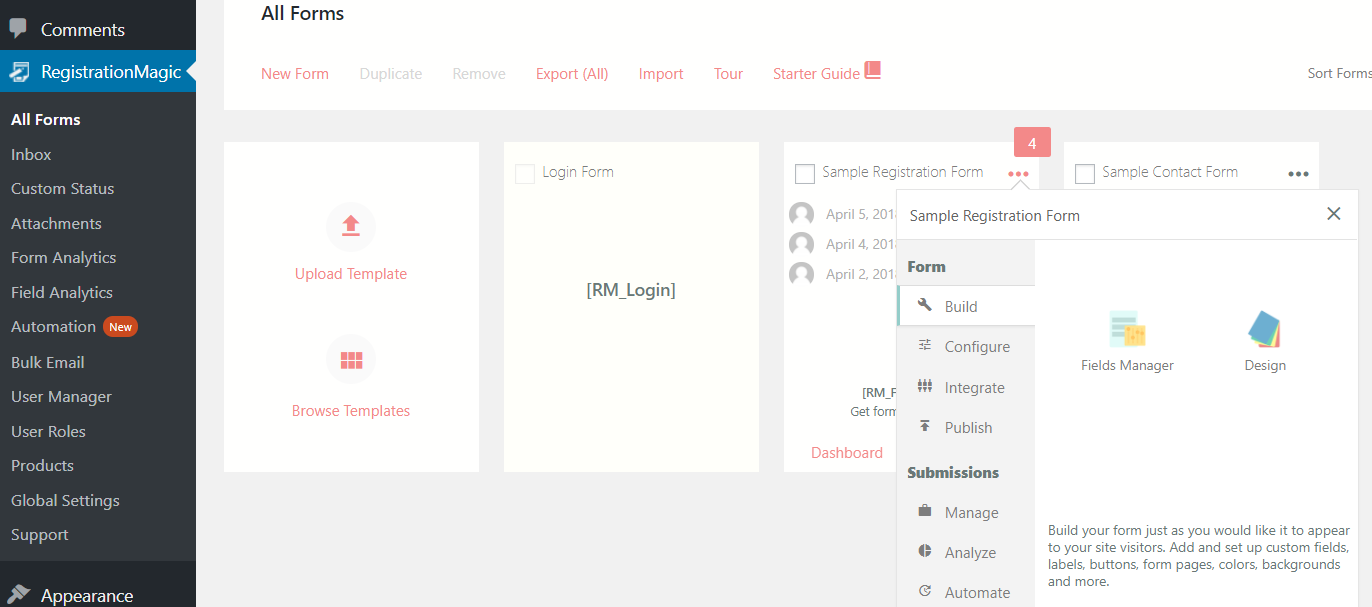
Task: Open the Sort Forms dropdown
Action: point(1340,73)
